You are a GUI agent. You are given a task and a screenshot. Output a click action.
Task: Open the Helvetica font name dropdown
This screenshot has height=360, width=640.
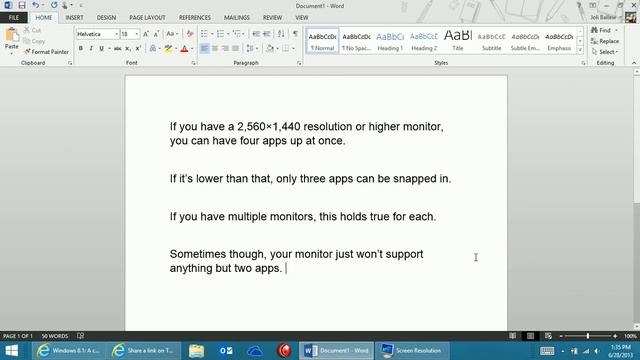tap(116, 34)
